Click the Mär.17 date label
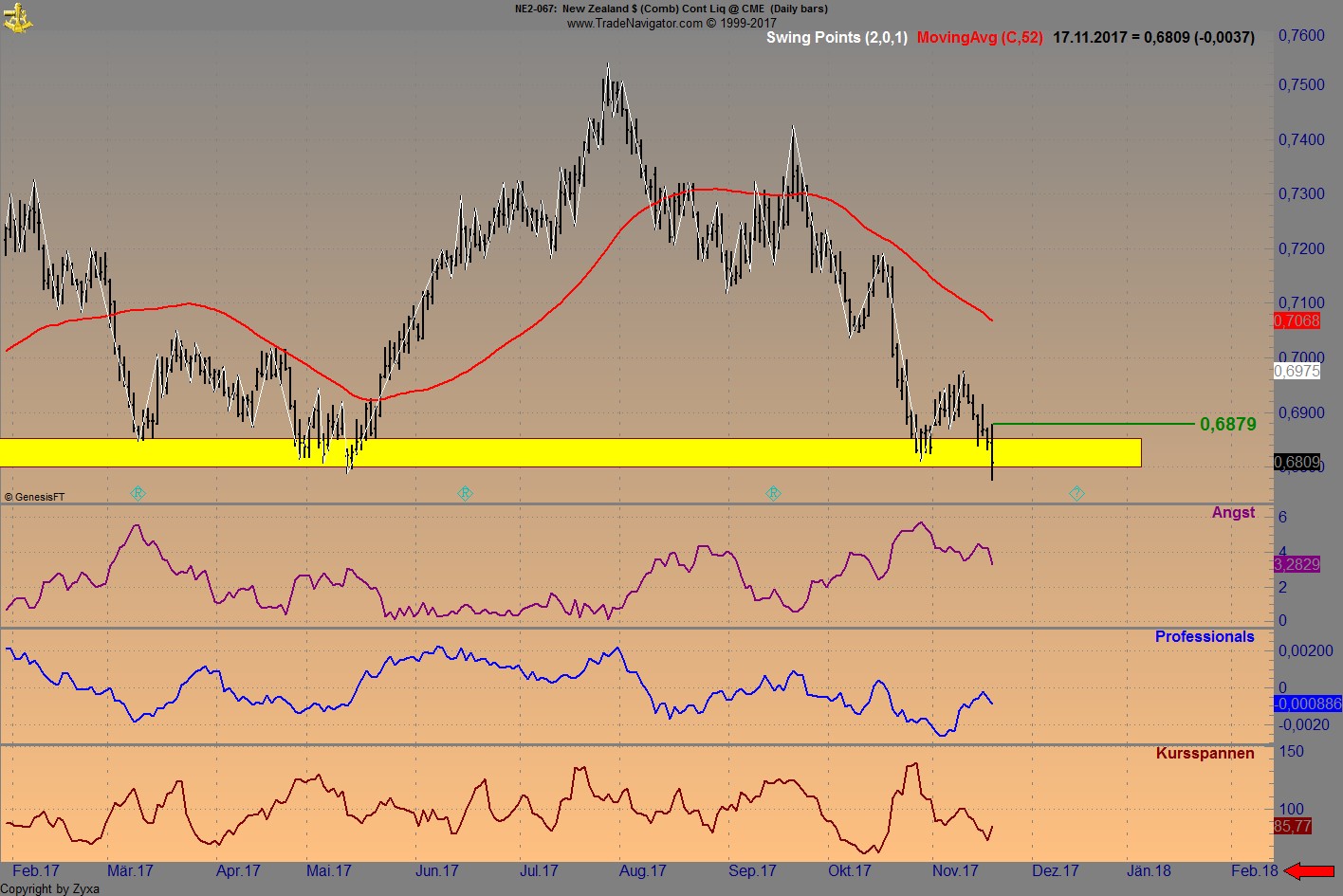Viewport: 1343px width, 896px height. [130, 870]
